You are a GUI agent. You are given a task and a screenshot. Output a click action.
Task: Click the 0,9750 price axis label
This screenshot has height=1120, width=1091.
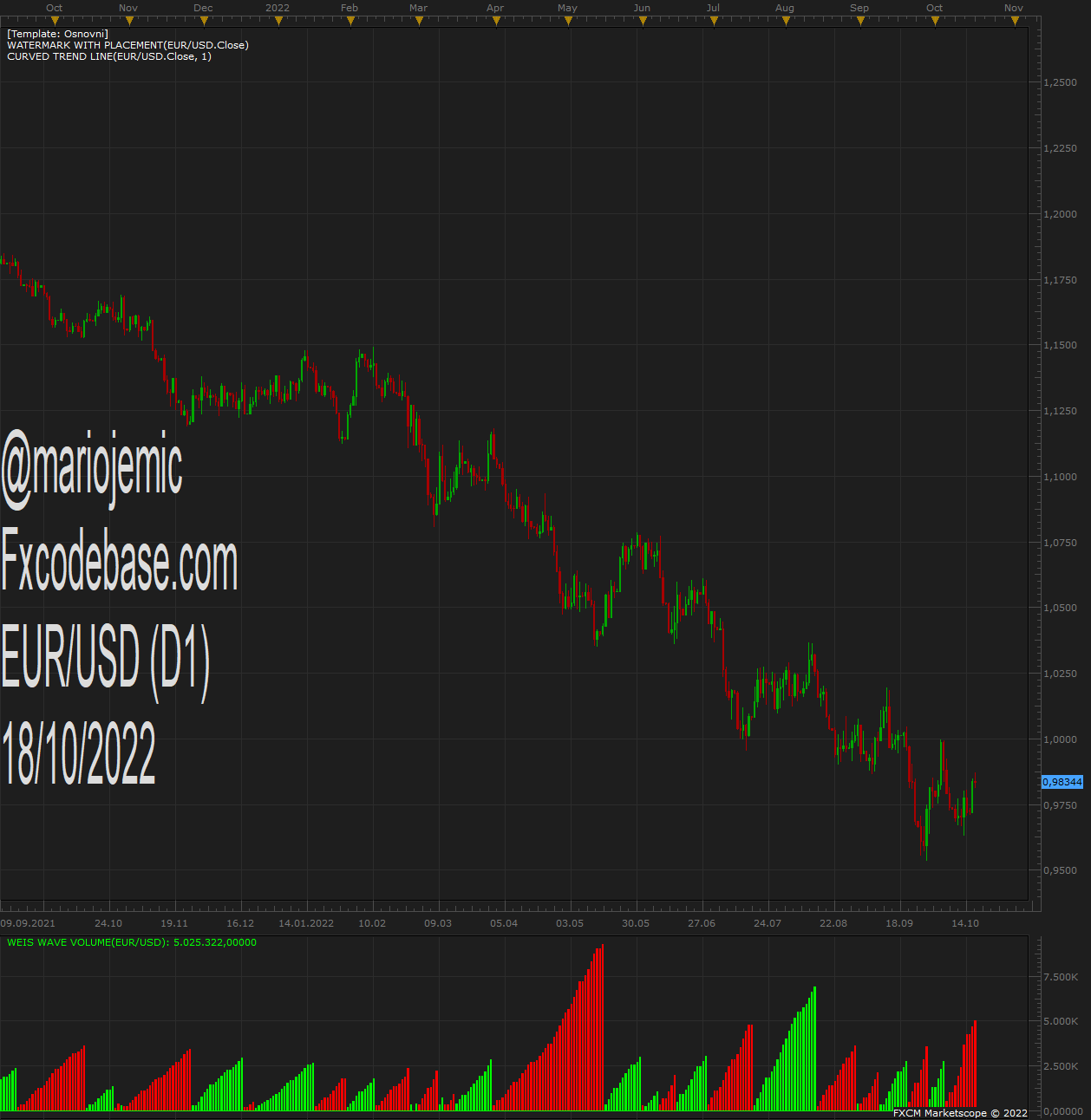coord(1060,805)
